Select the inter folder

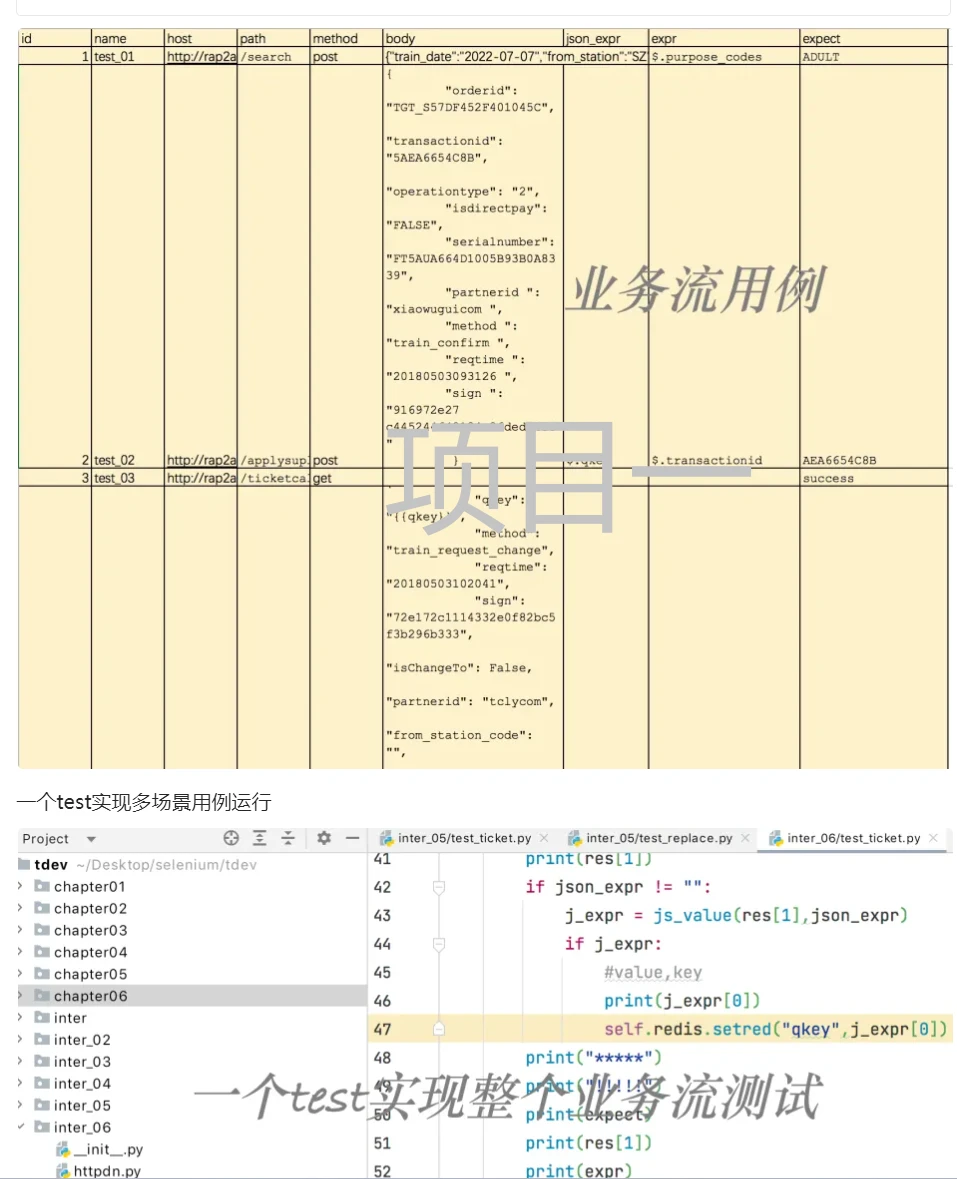70,1017
